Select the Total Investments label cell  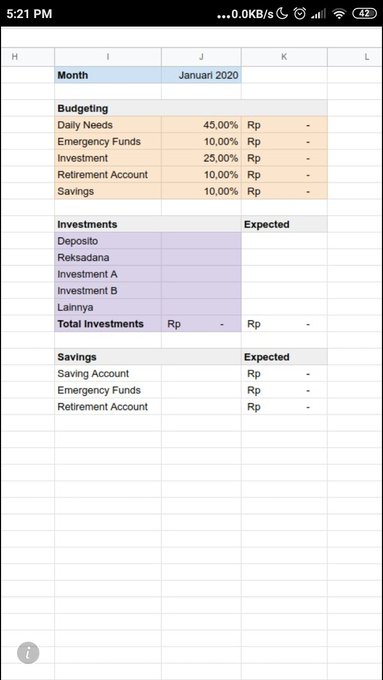[x=108, y=324]
